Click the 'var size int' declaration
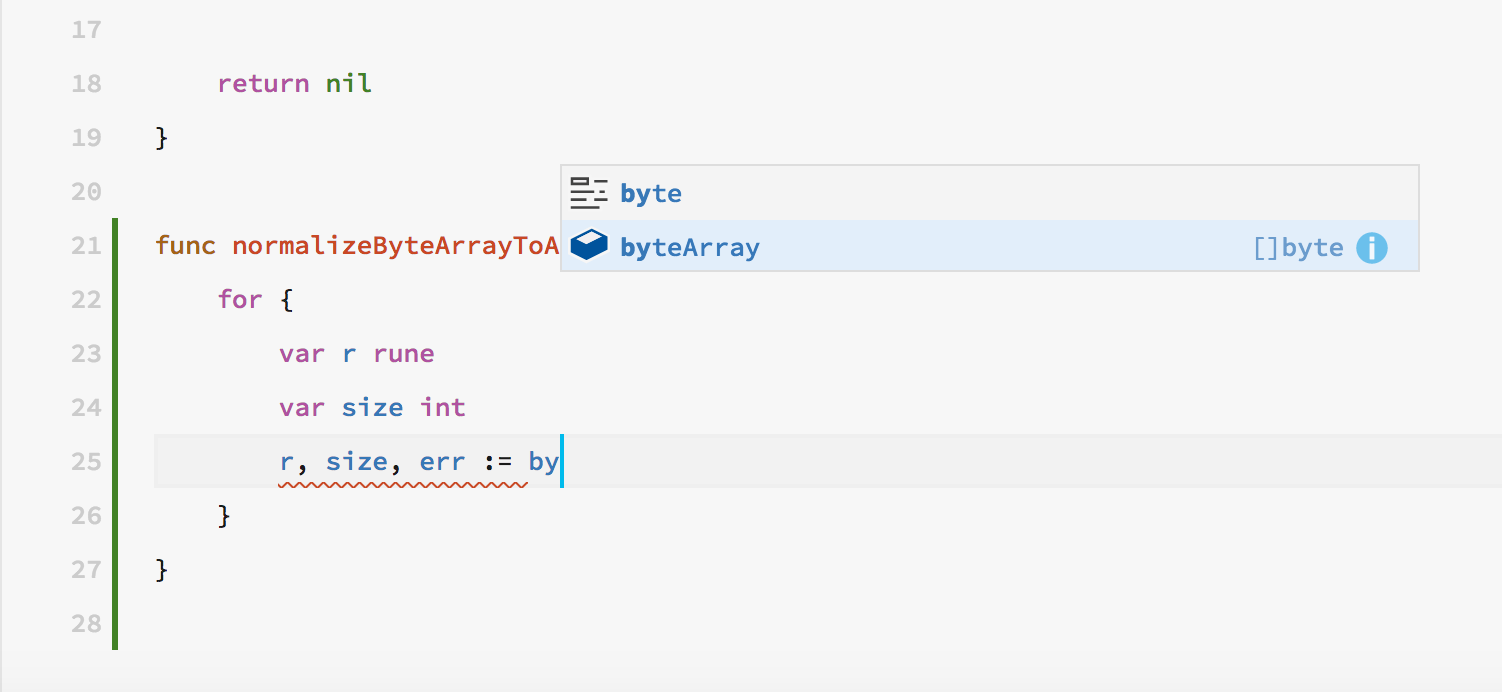 coord(373,407)
